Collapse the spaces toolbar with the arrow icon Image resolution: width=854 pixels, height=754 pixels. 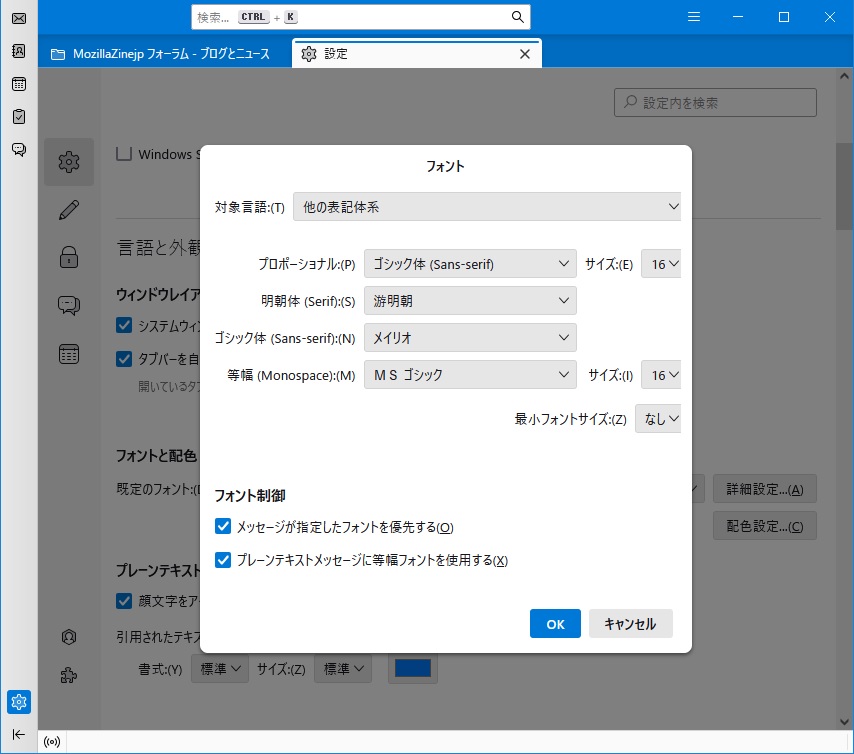click(x=18, y=734)
